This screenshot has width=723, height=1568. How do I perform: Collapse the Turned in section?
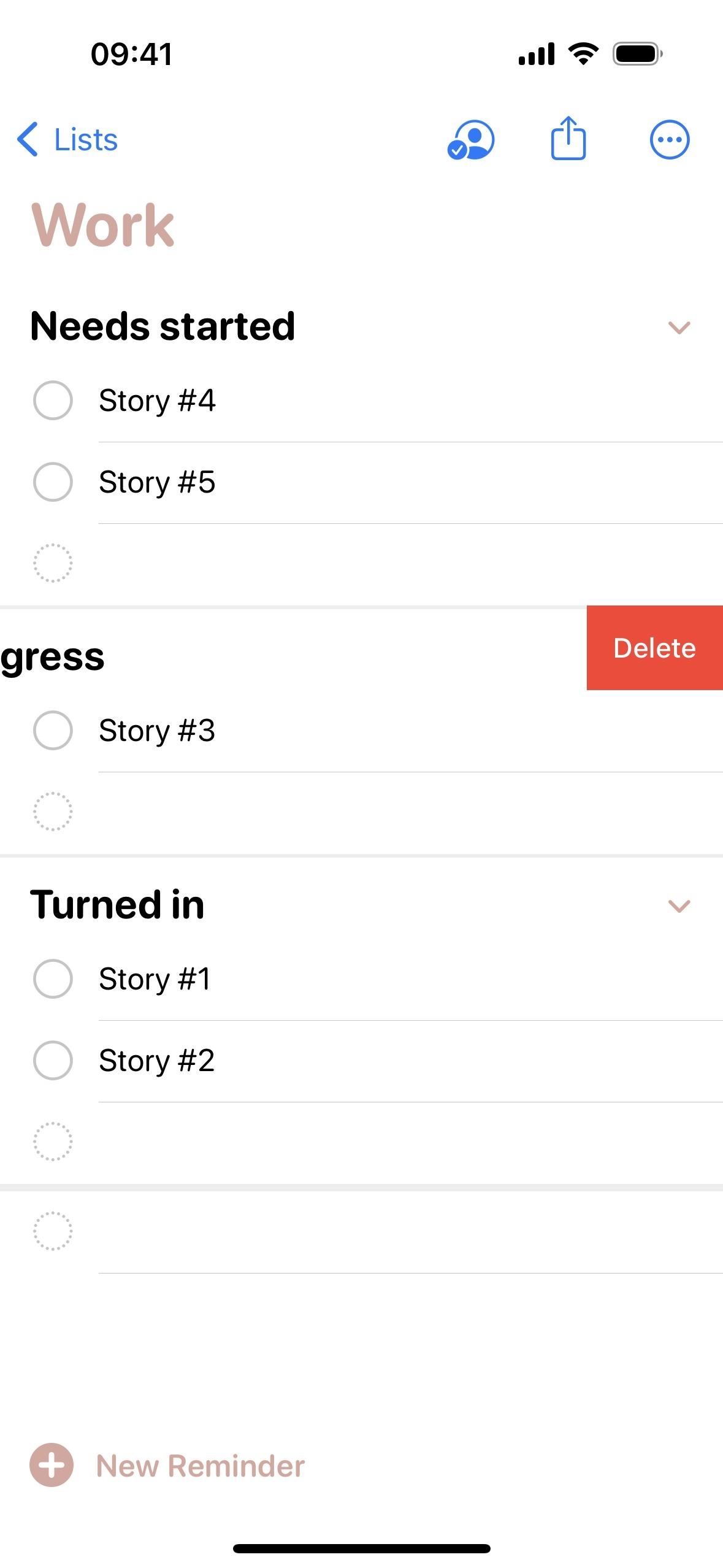click(x=679, y=906)
